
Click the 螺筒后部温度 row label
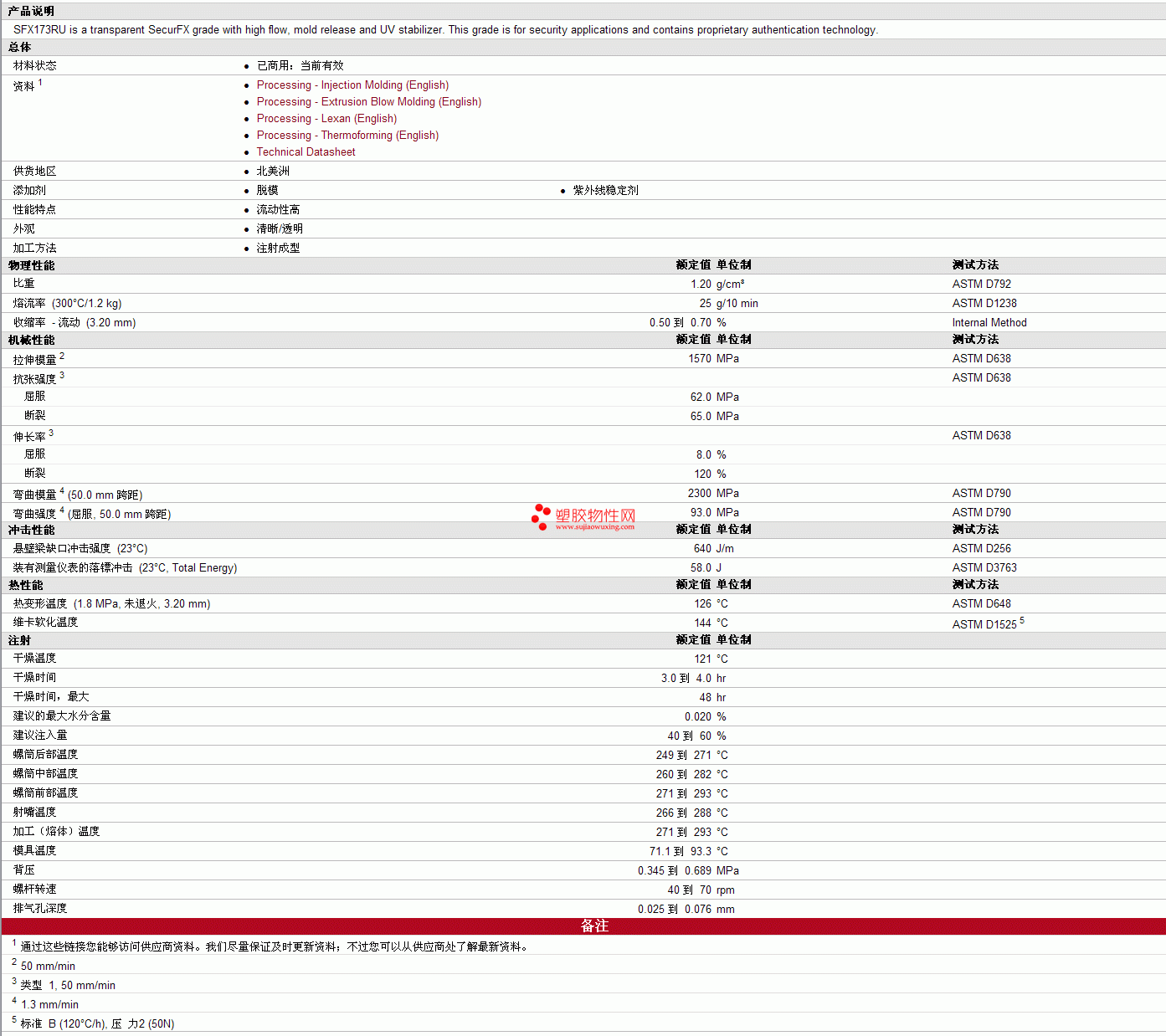[x=45, y=755]
